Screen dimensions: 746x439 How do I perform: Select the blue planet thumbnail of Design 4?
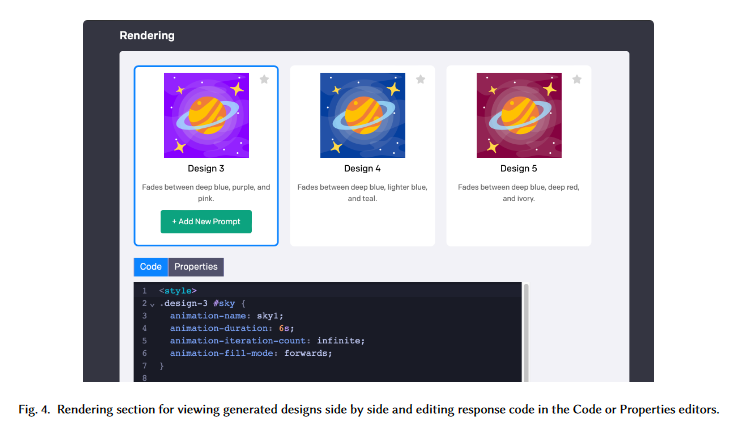pyautogui.click(x=362, y=115)
